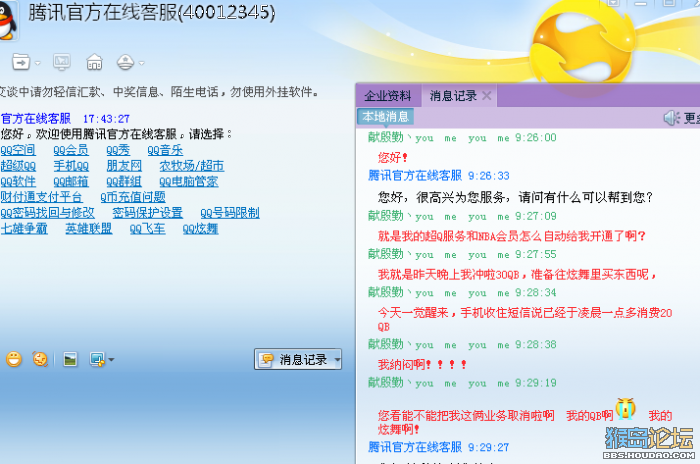Open the 朋友网 link

pos(124,166)
